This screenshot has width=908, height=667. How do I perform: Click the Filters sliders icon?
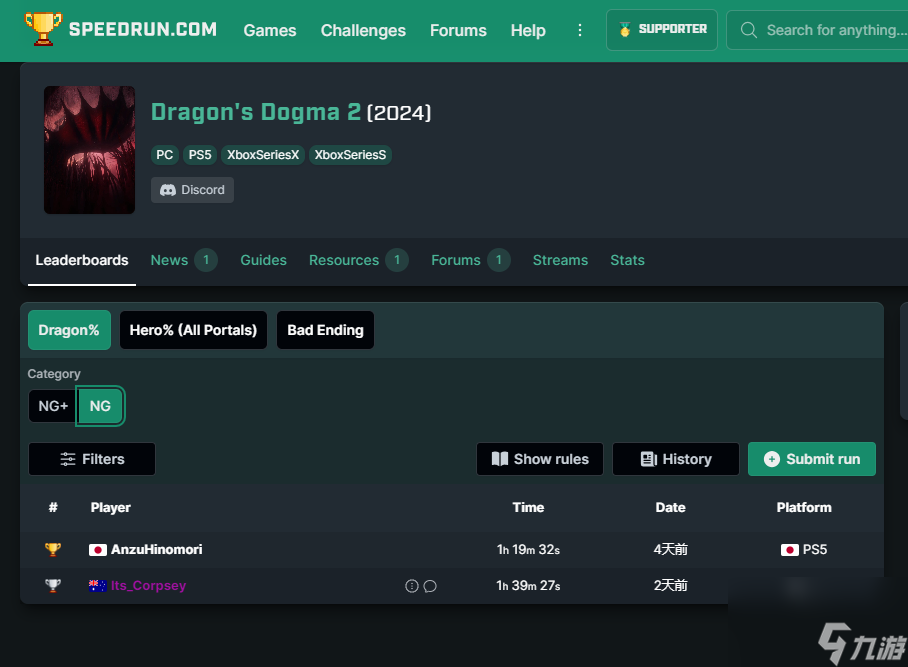click(x=68, y=459)
